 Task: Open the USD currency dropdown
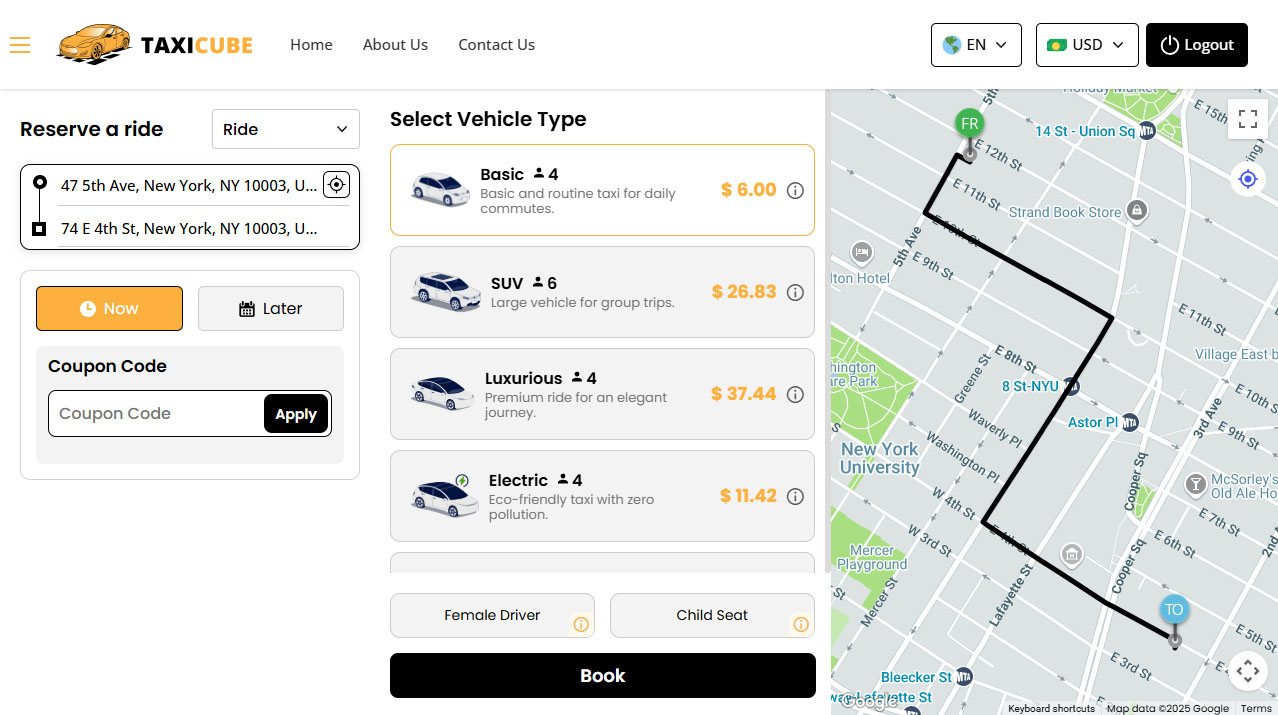(x=1087, y=45)
